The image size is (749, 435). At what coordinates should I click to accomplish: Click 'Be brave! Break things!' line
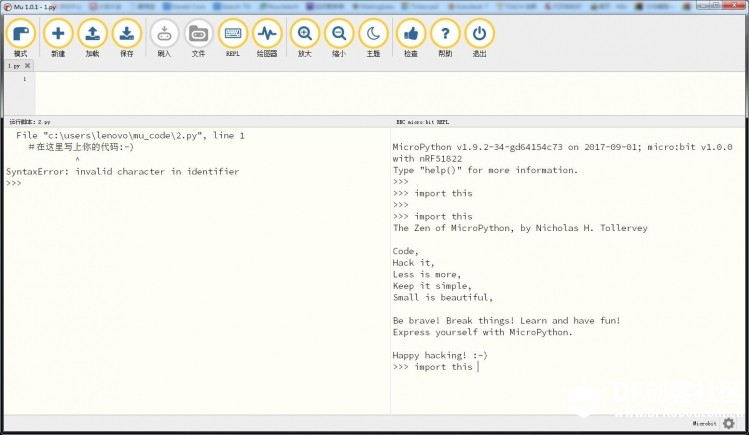[x=506, y=320]
